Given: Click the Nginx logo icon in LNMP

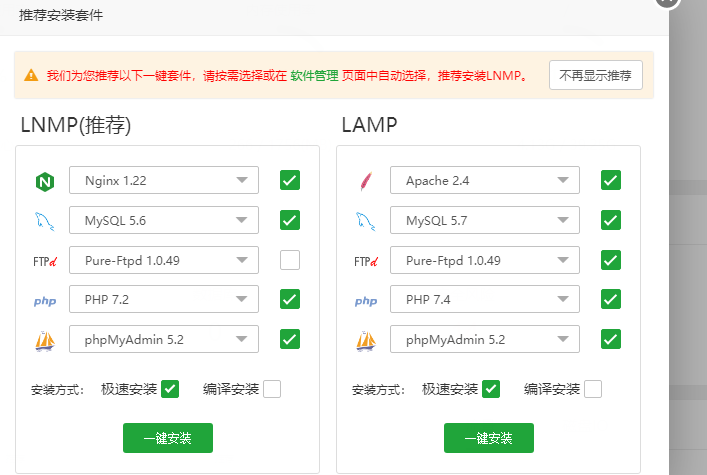Looking at the screenshot, I should click(x=45, y=182).
